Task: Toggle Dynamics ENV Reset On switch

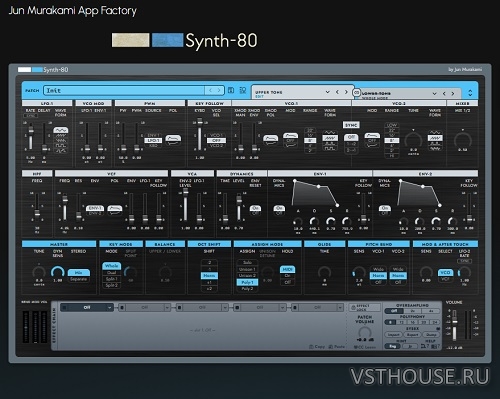Action: (x=255, y=210)
